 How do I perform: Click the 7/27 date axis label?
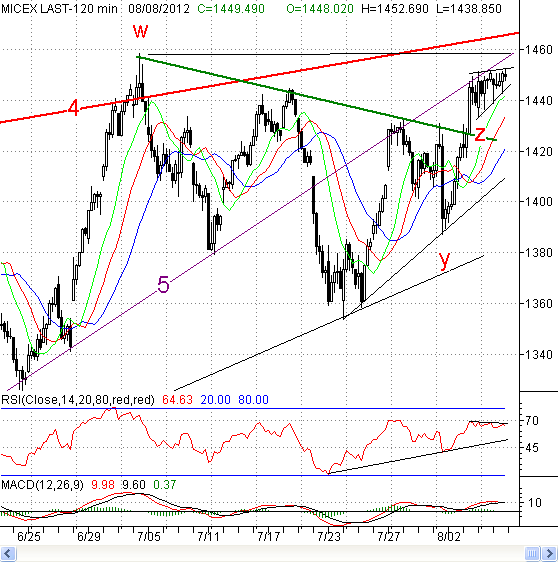click(x=389, y=537)
